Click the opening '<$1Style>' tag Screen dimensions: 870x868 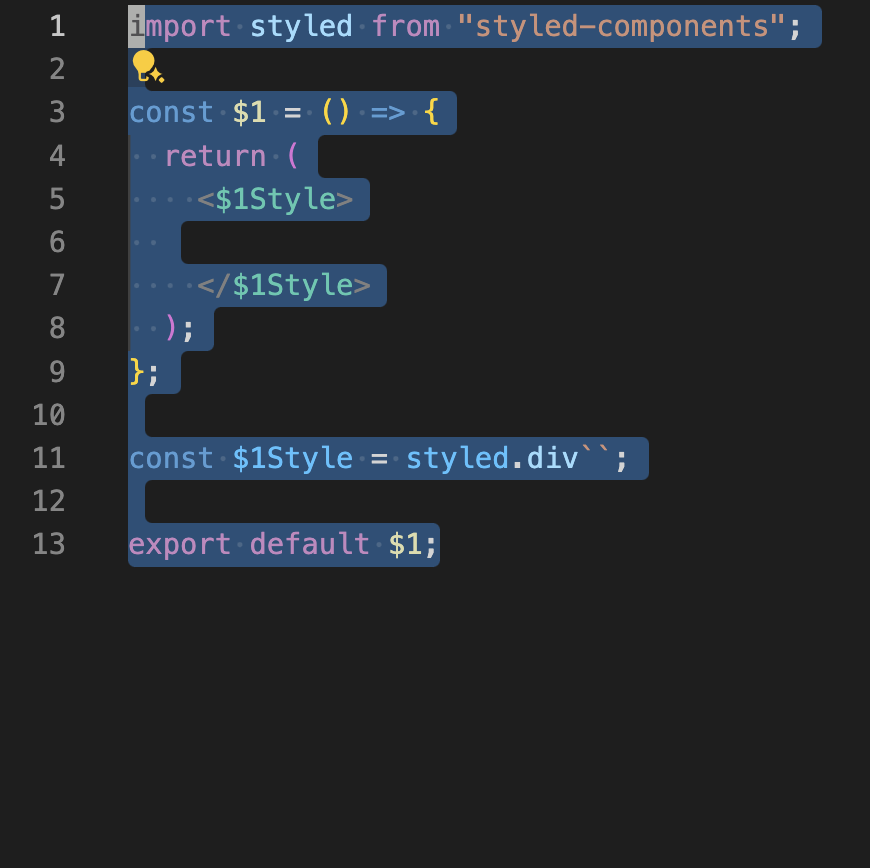pyautogui.click(x=275, y=199)
